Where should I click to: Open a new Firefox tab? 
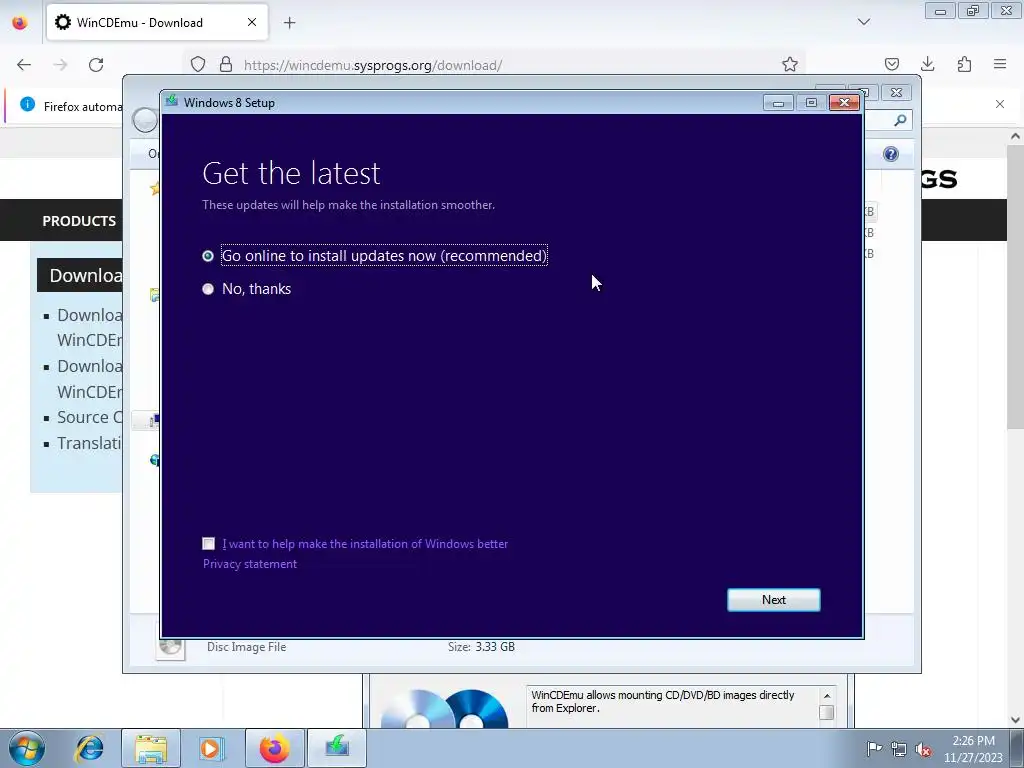[289, 23]
